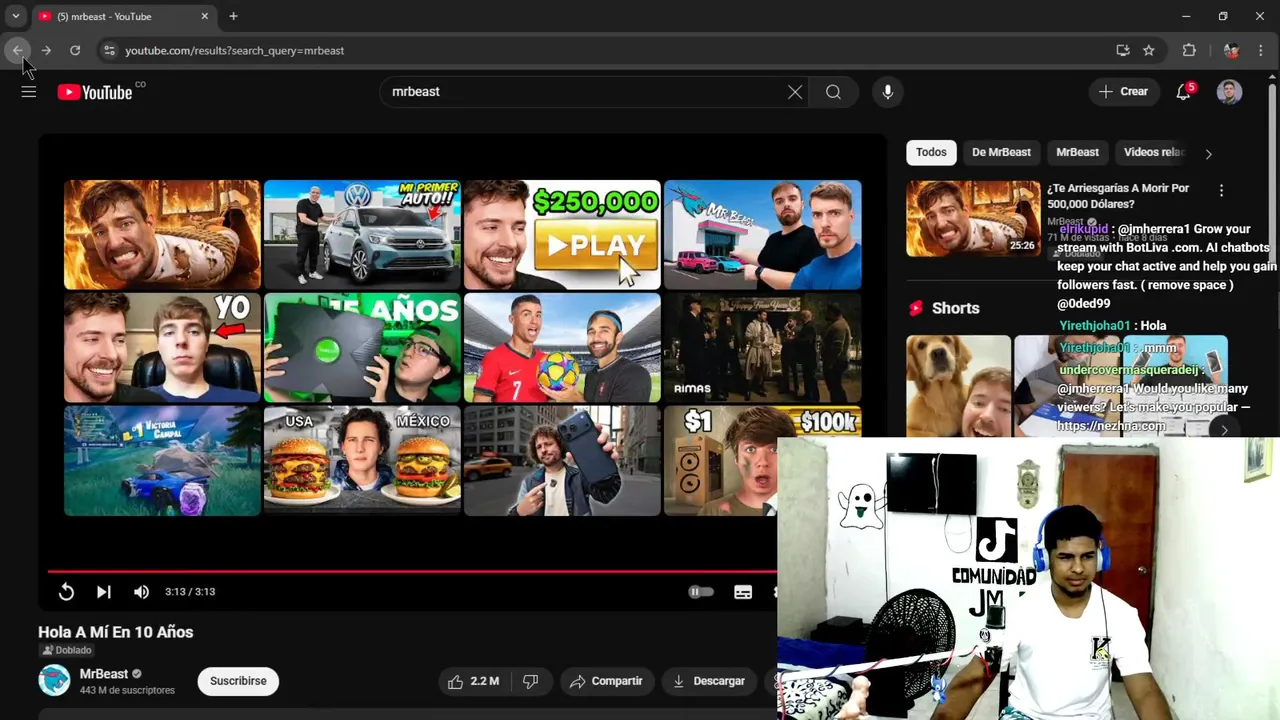Open more options for the 500,000 Dólares video
Image resolution: width=1280 pixels, height=720 pixels.
1221,190
